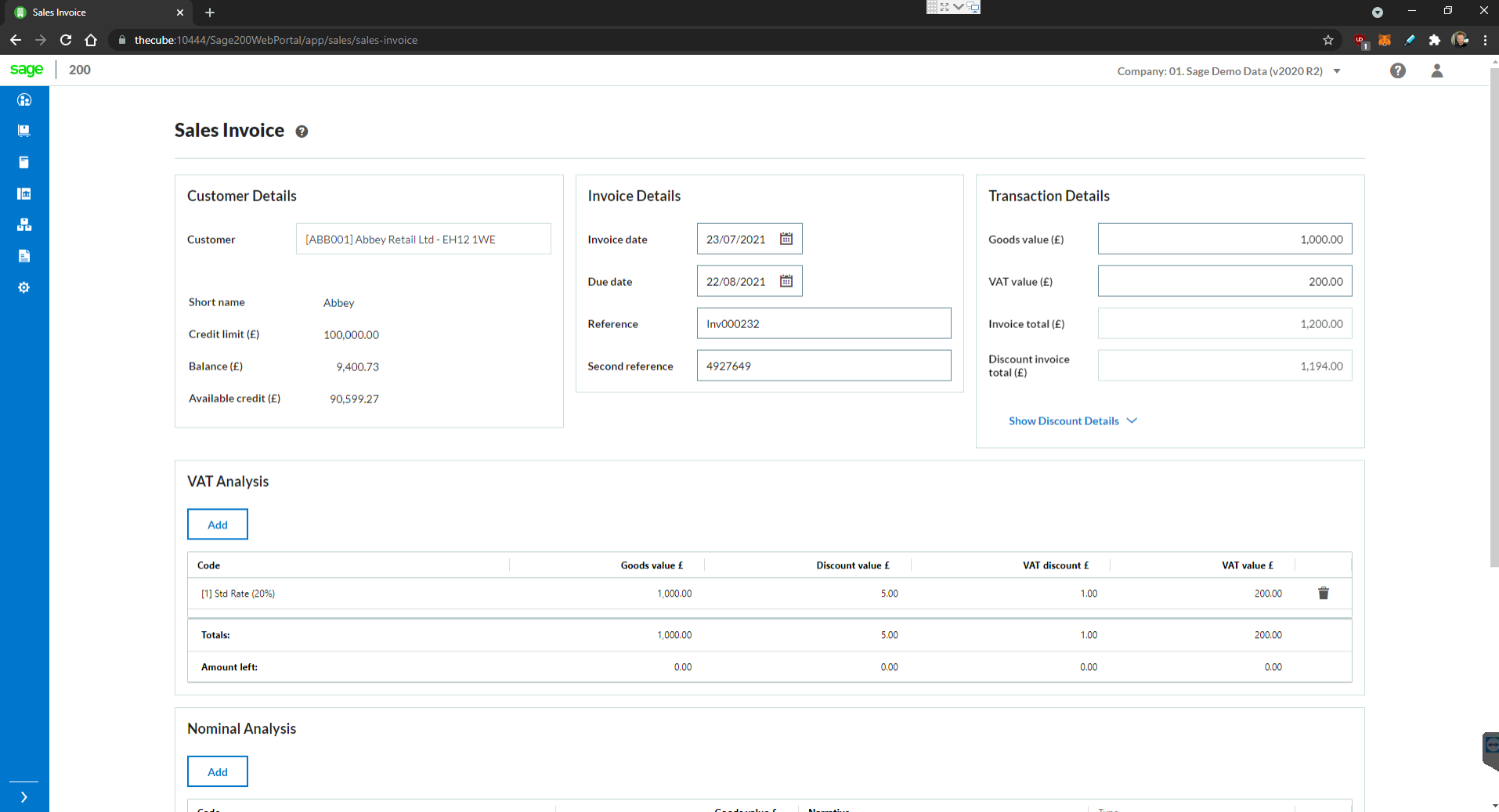Open the Due date calendar picker
The height and width of the screenshot is (812, 1499).
(x=786, y=281)
